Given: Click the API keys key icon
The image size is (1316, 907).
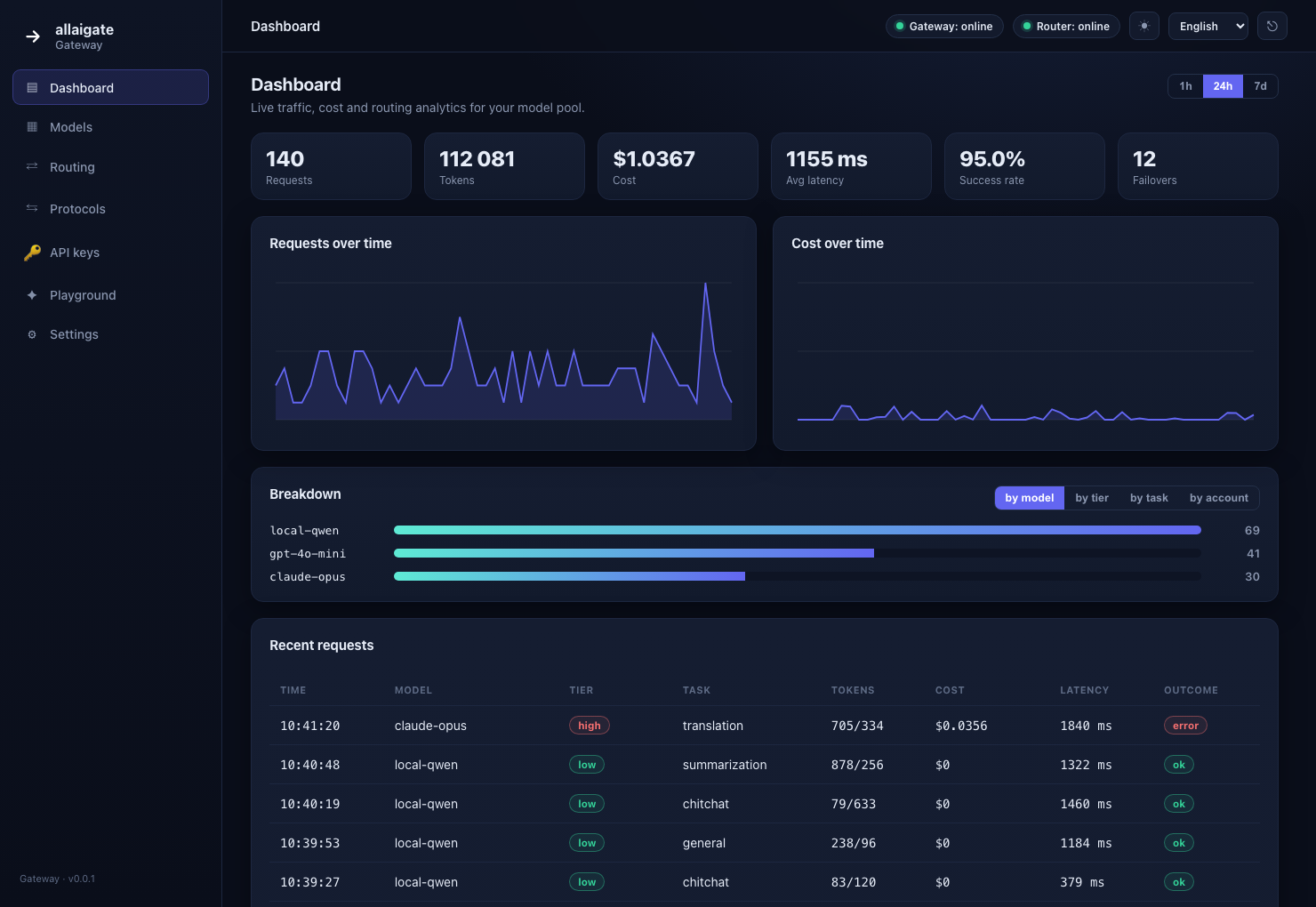Looking at the screenshot, I should pyautogui.click(x=32, y=253).
